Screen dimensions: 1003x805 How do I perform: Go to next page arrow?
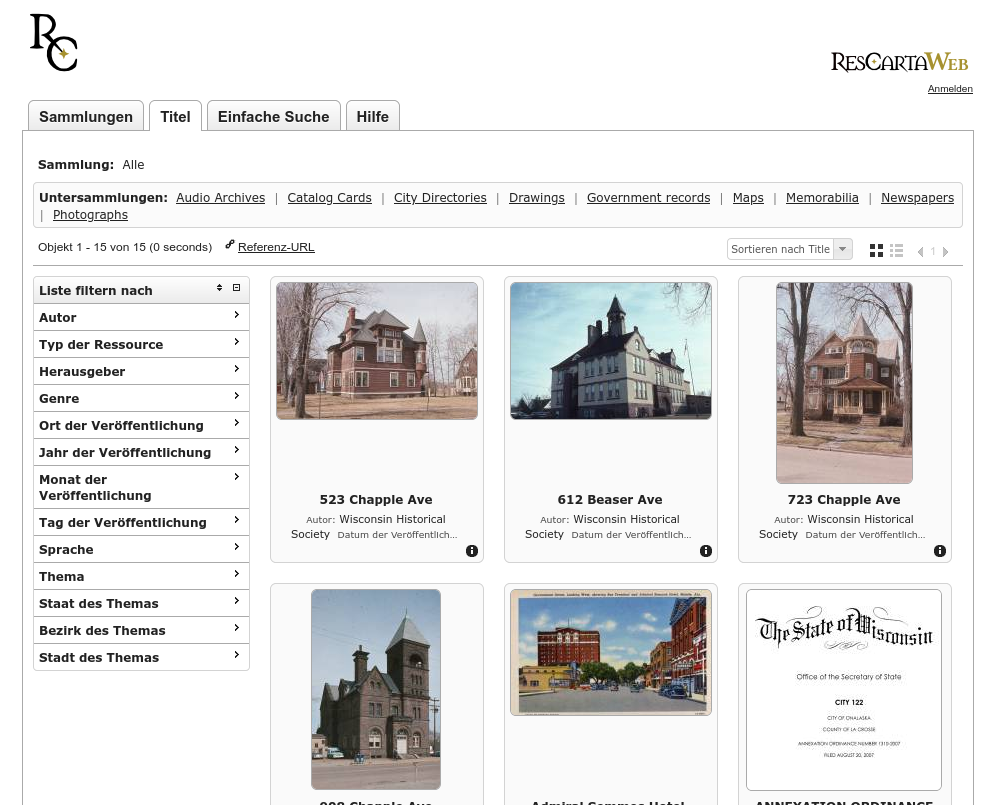coord(945,251)
